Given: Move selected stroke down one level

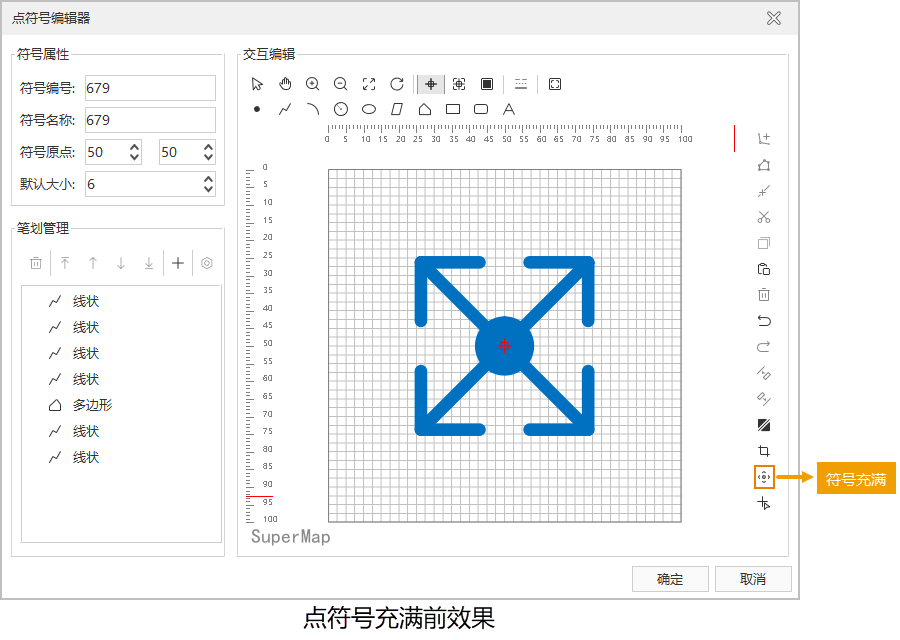Looking at the screenshot, I should 121,263.
